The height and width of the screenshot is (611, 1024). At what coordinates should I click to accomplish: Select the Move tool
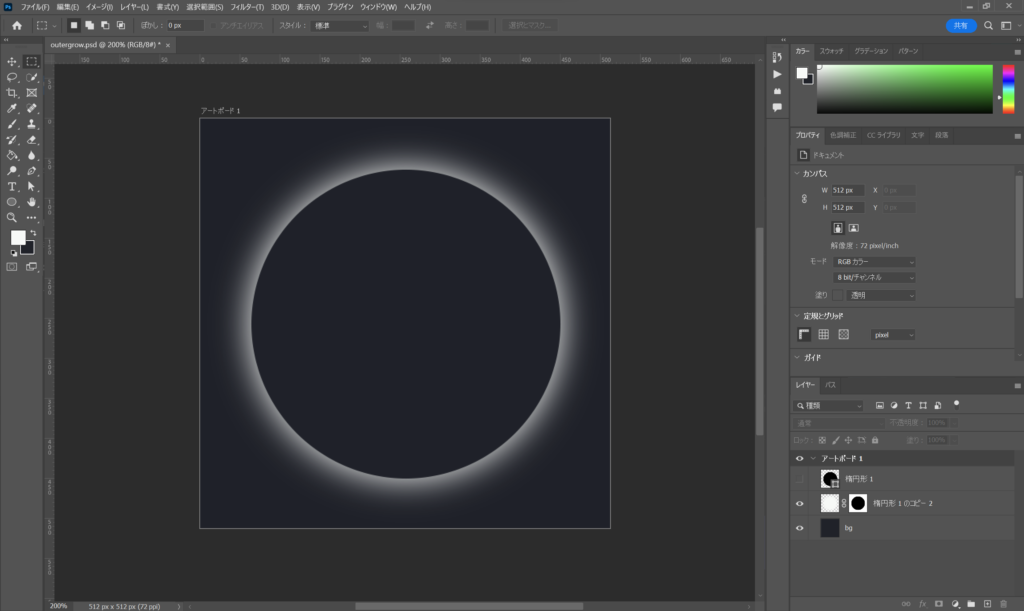coord(12,62)
